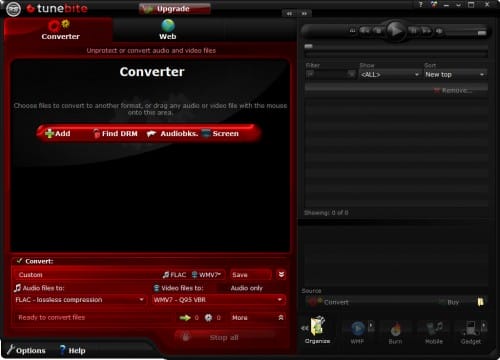
Task: Start the Screen capture tool
Action: (220, 134)
